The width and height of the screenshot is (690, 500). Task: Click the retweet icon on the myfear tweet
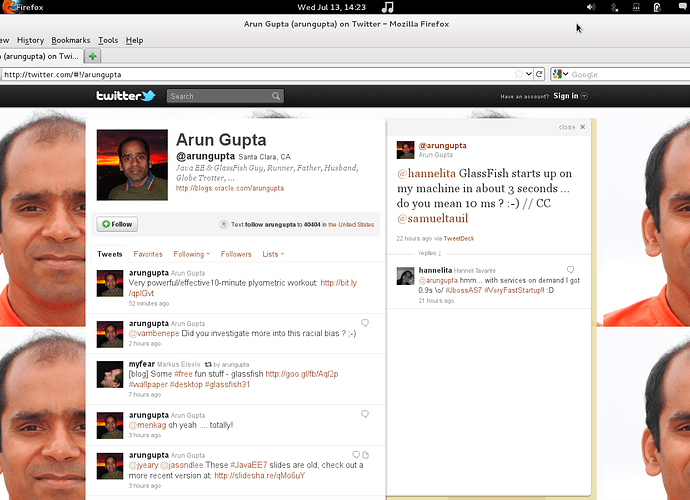pos(208,364)
